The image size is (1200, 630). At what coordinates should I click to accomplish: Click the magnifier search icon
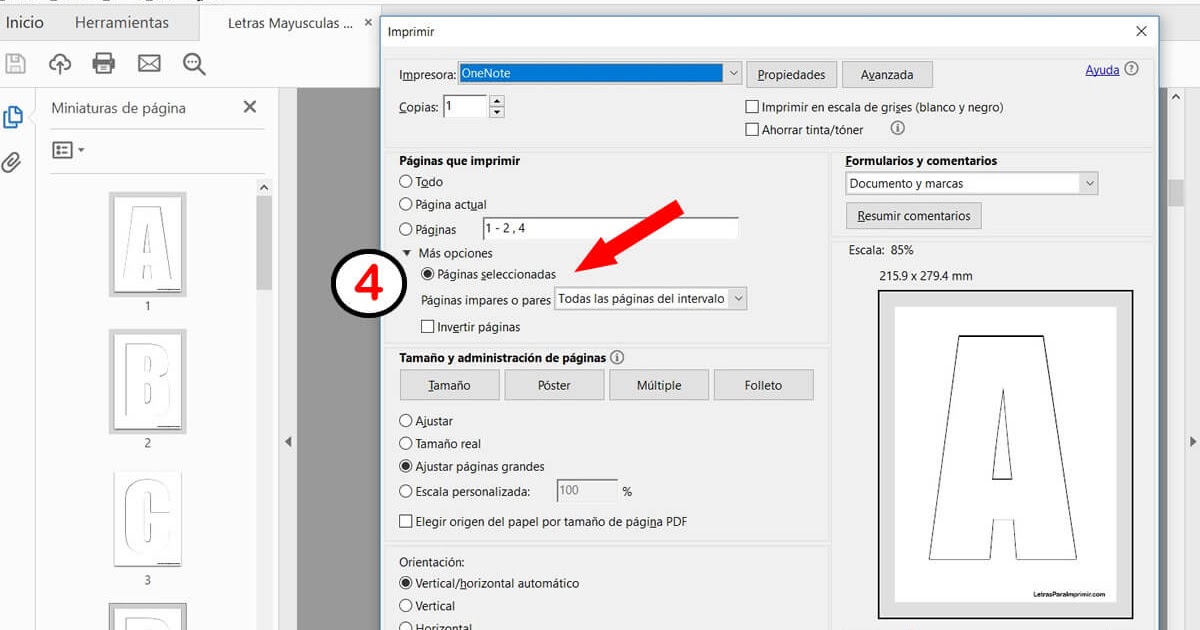point(194,64)
